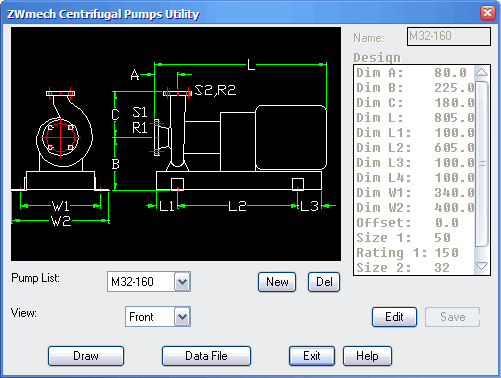Click the Exit button
Screen dimensions: 501x378
tap(312, 356)
